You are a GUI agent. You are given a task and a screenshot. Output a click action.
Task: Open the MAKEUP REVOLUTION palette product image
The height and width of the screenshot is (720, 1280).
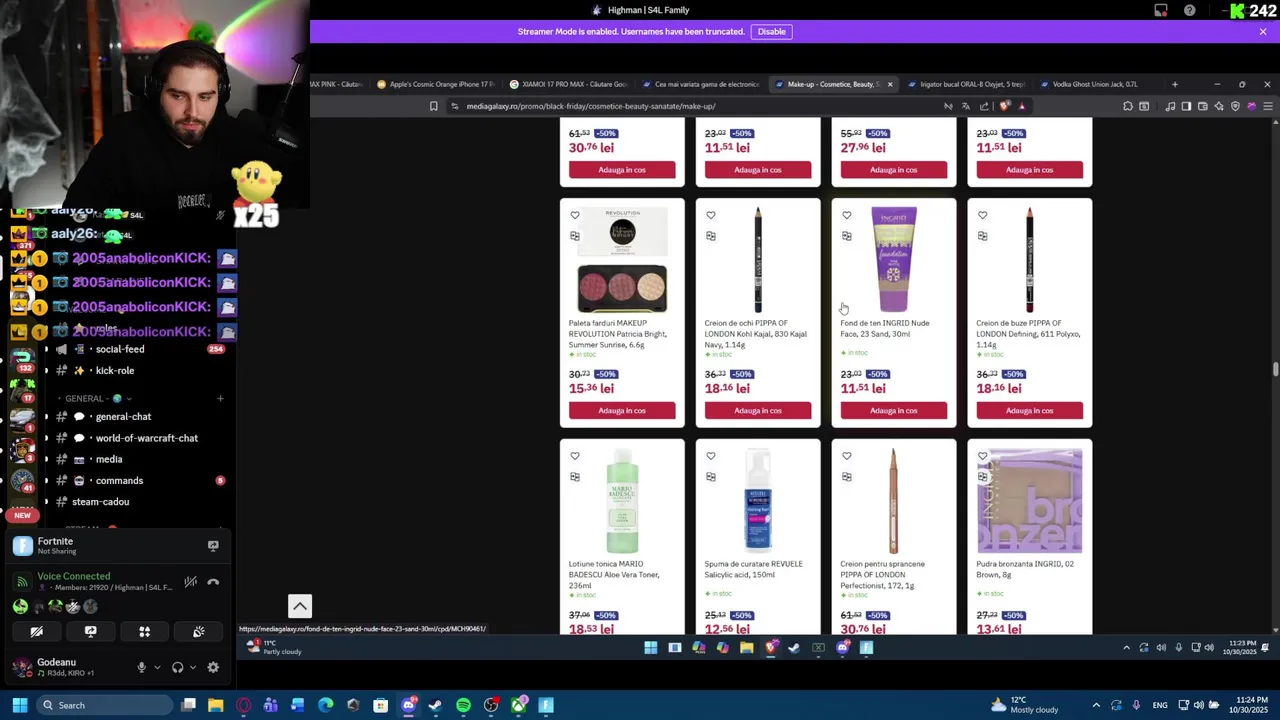[x=622, y=260]
